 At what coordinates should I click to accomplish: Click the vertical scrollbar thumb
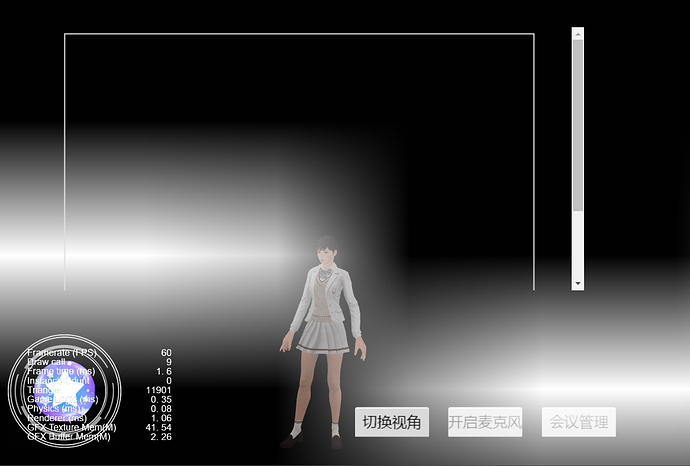(x=578, y=125)
